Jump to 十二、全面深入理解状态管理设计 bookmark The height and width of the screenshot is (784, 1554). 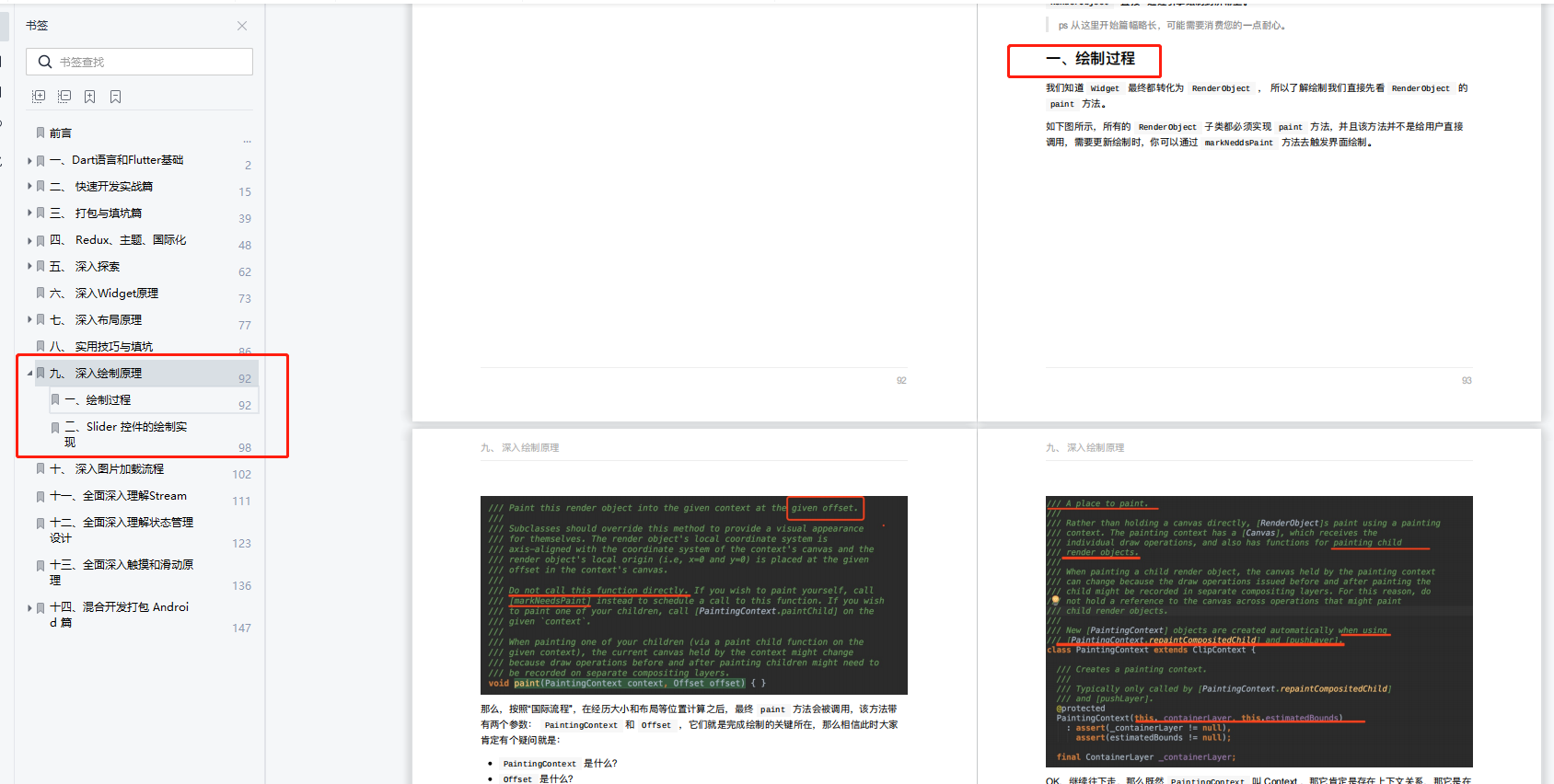point(122,530)
